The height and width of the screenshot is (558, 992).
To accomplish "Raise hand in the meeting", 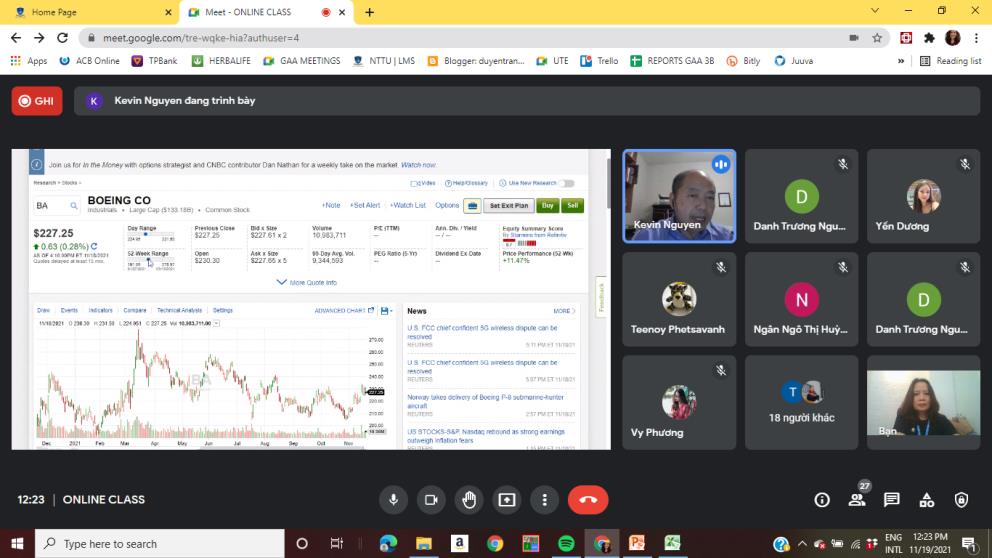I will tap(469, 500).
